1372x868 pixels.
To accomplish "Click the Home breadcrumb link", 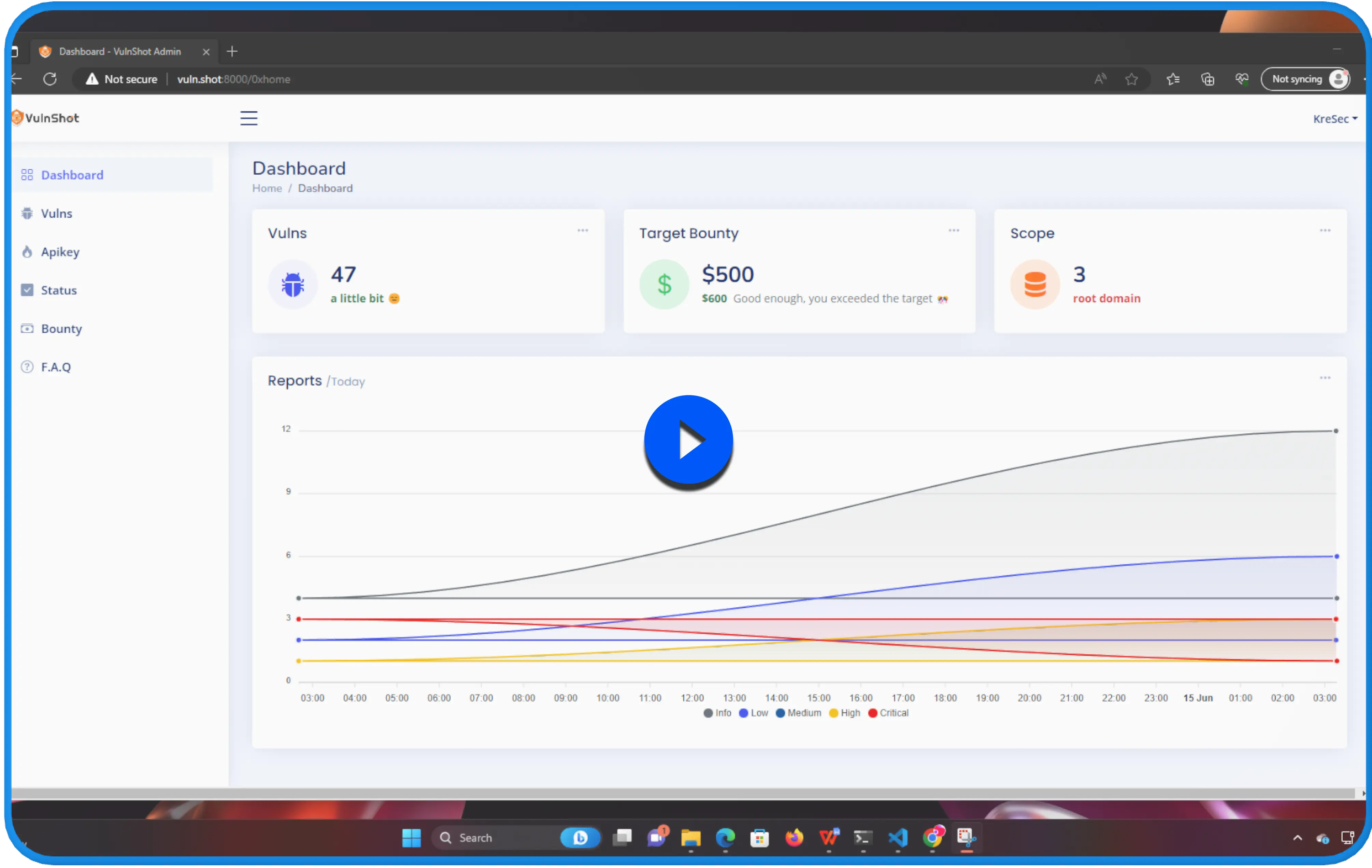I will click(x=267, y=188).
